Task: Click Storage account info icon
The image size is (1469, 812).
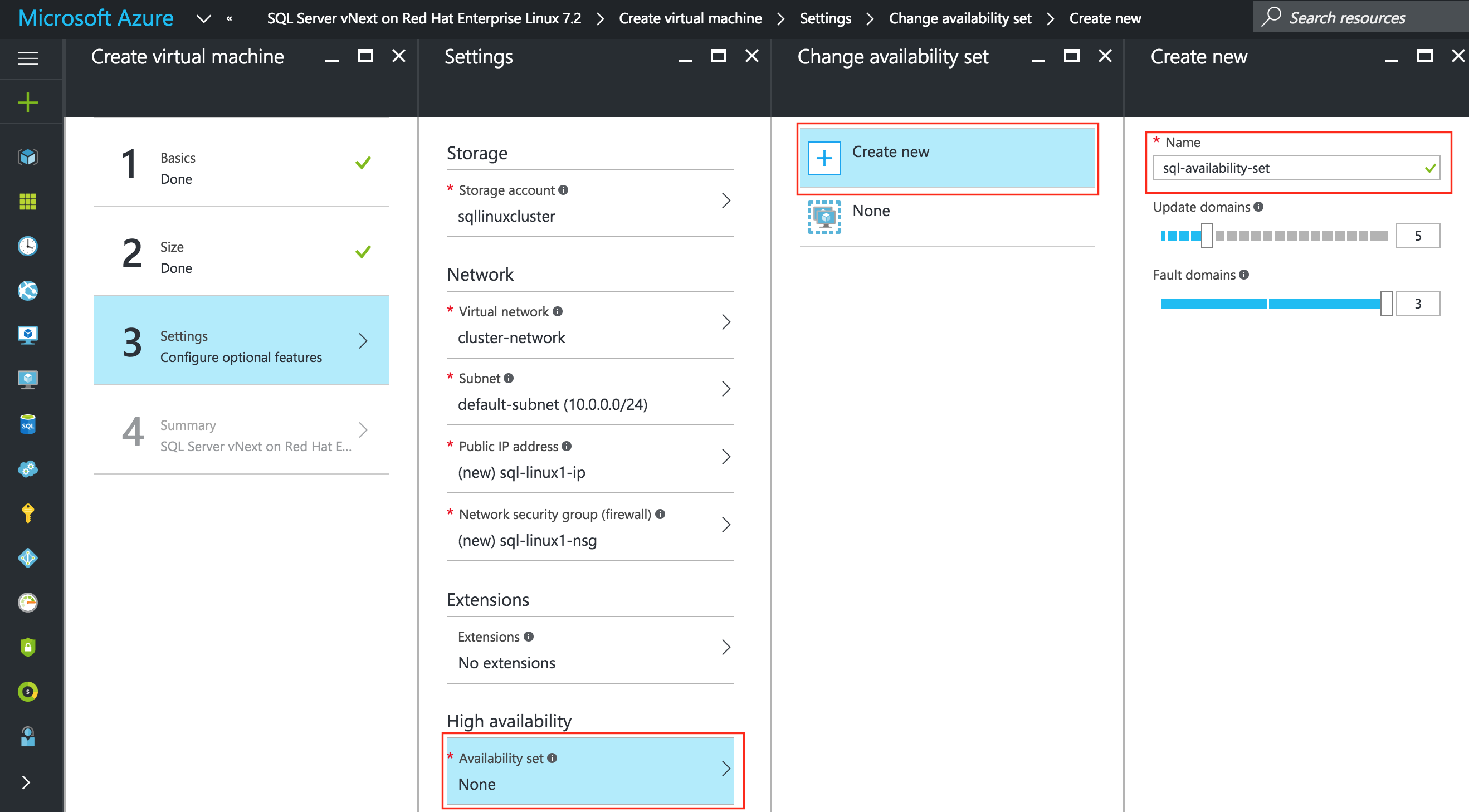Action: (563, 190)
